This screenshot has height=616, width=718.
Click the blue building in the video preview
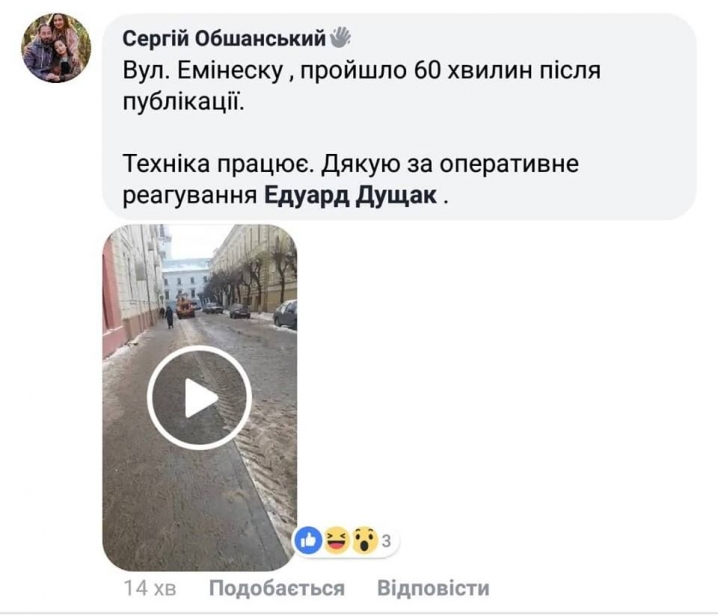187,282
